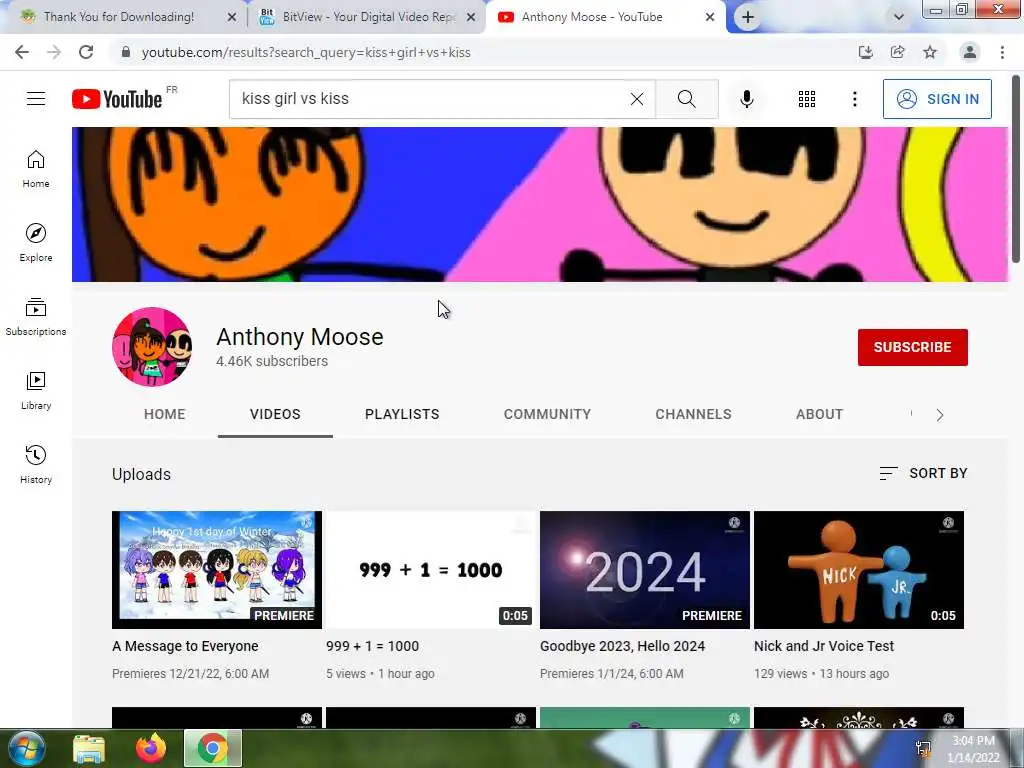Open YouTube settings three-dot menu
The image size is (1024, 768).
tap(854, 99)
